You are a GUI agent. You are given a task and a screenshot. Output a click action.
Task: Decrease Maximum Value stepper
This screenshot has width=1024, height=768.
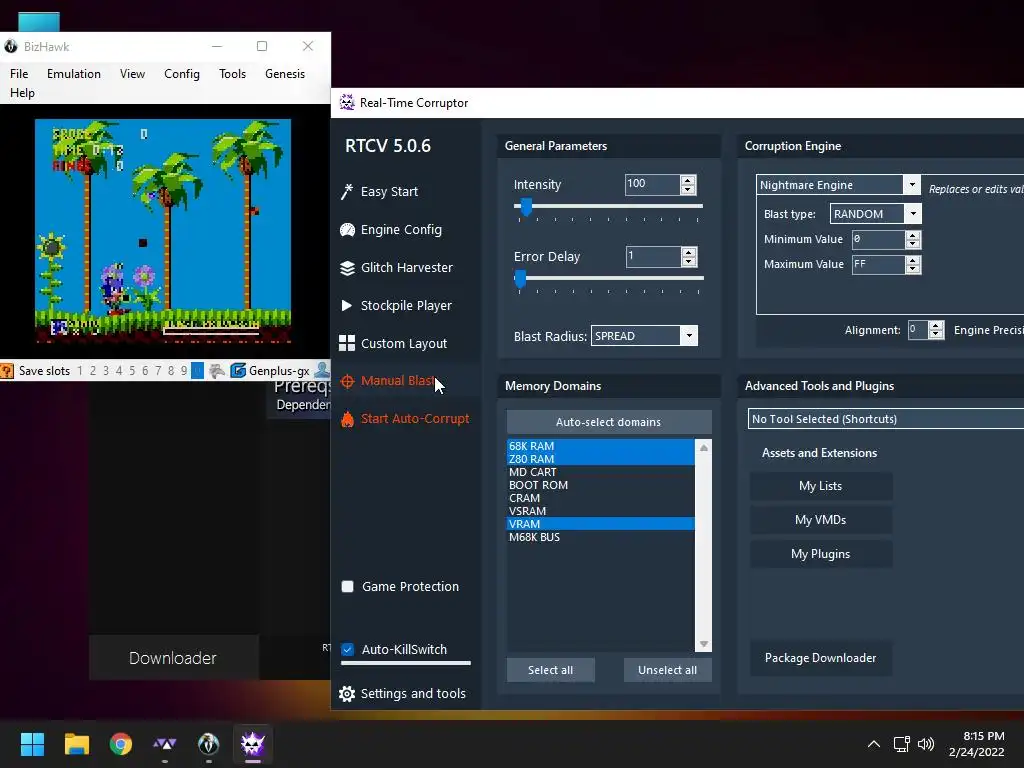point(913,269)
